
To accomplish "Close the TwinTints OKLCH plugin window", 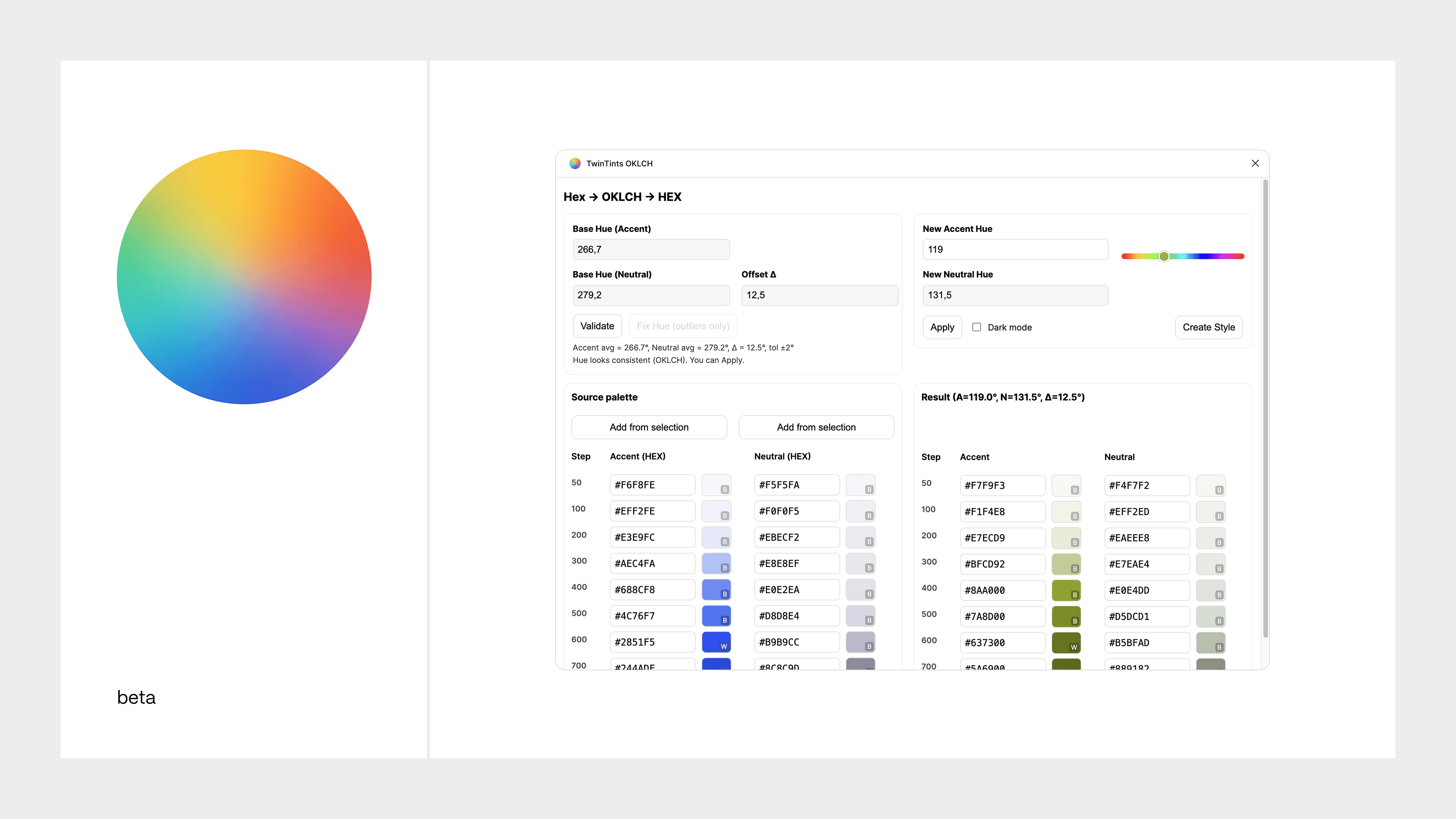I will tap(1255, 163).
